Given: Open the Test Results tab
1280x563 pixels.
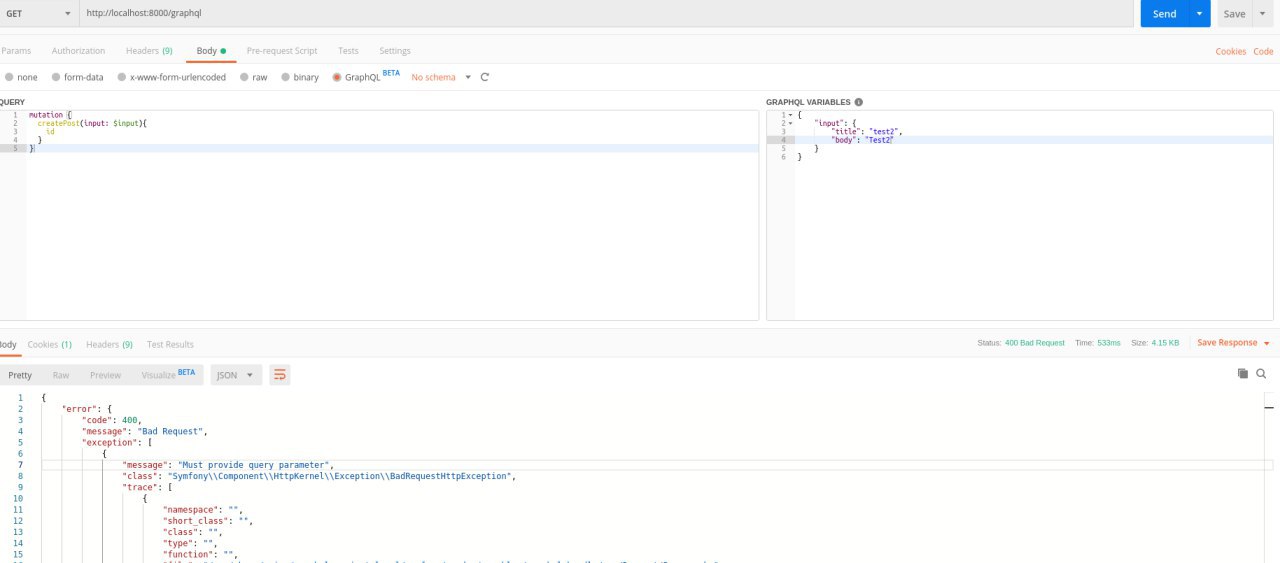Looking at the screenshot, I should click(170, 344).
